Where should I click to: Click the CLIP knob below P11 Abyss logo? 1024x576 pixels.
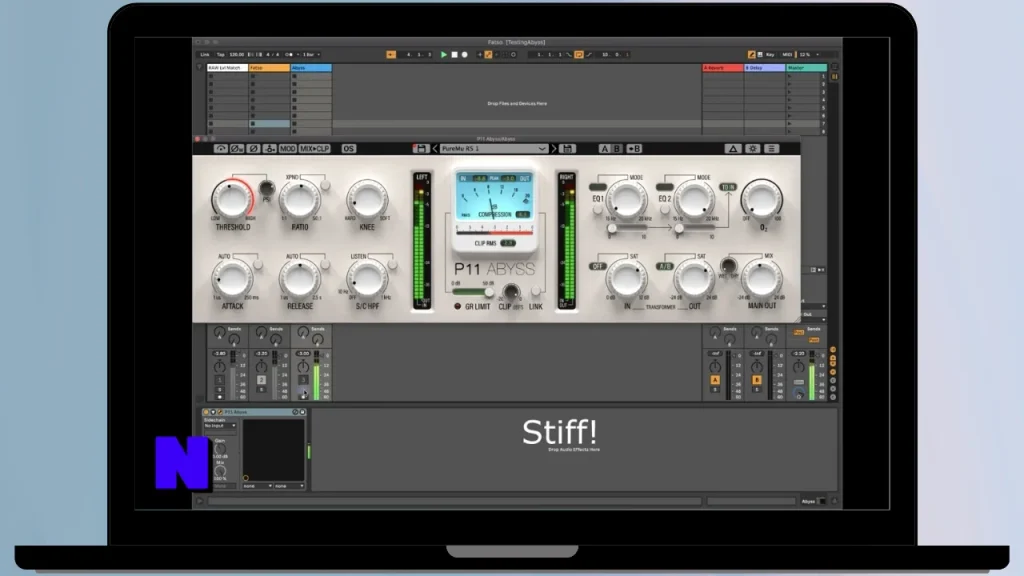coord(511,292)
